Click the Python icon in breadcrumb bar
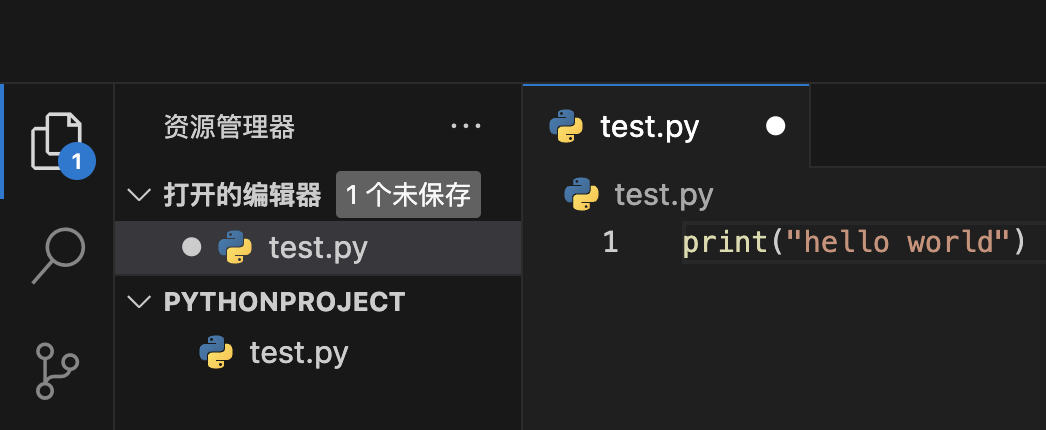This screenshot has width=1046, height=430. click(581, 194)
